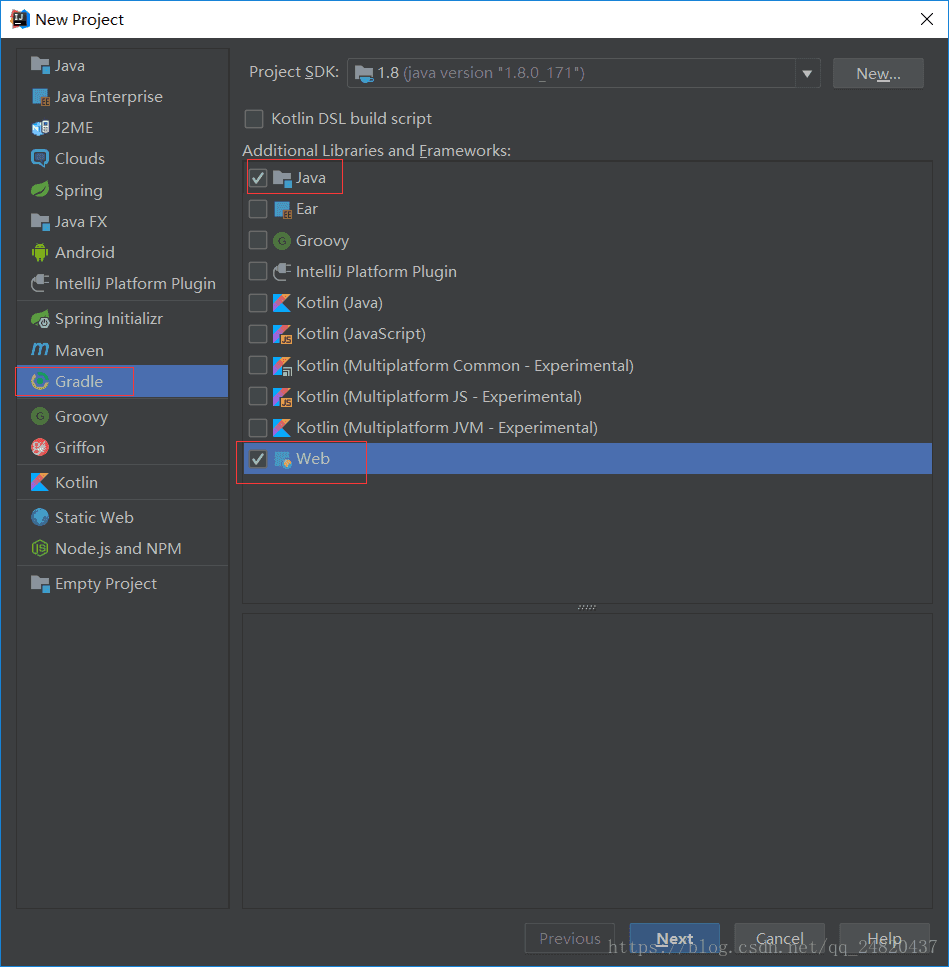949x967 pixels.
Task: Select Empty Project type
Action: coord(123,583)
